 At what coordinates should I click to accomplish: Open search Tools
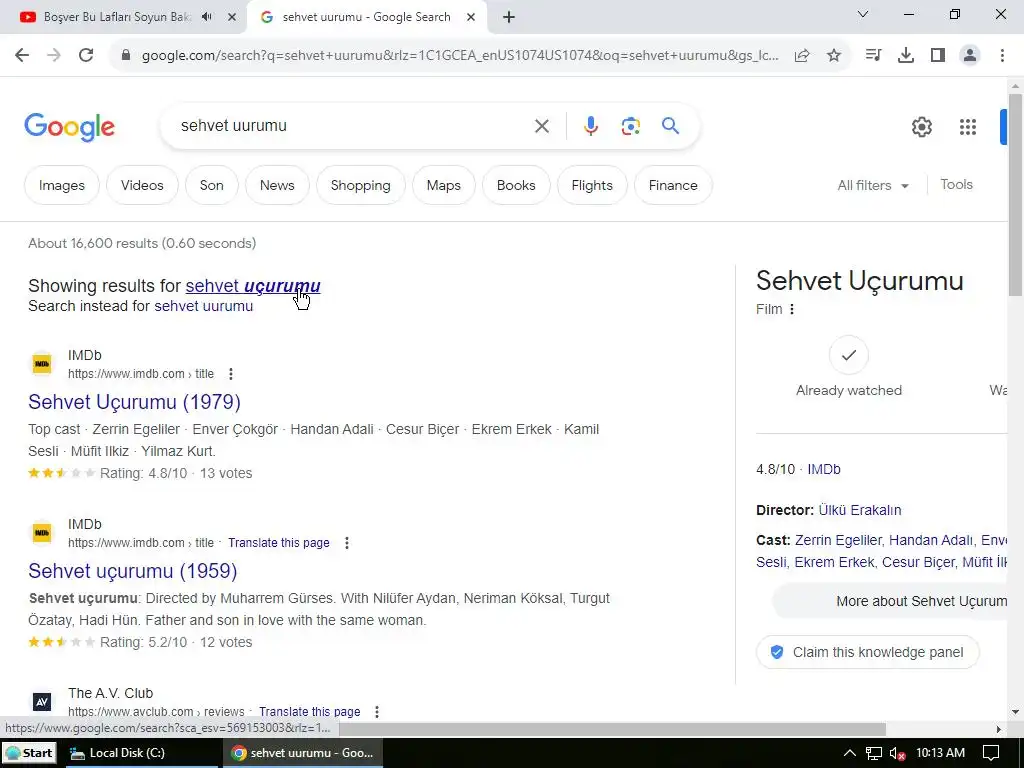tap(957, 185)
